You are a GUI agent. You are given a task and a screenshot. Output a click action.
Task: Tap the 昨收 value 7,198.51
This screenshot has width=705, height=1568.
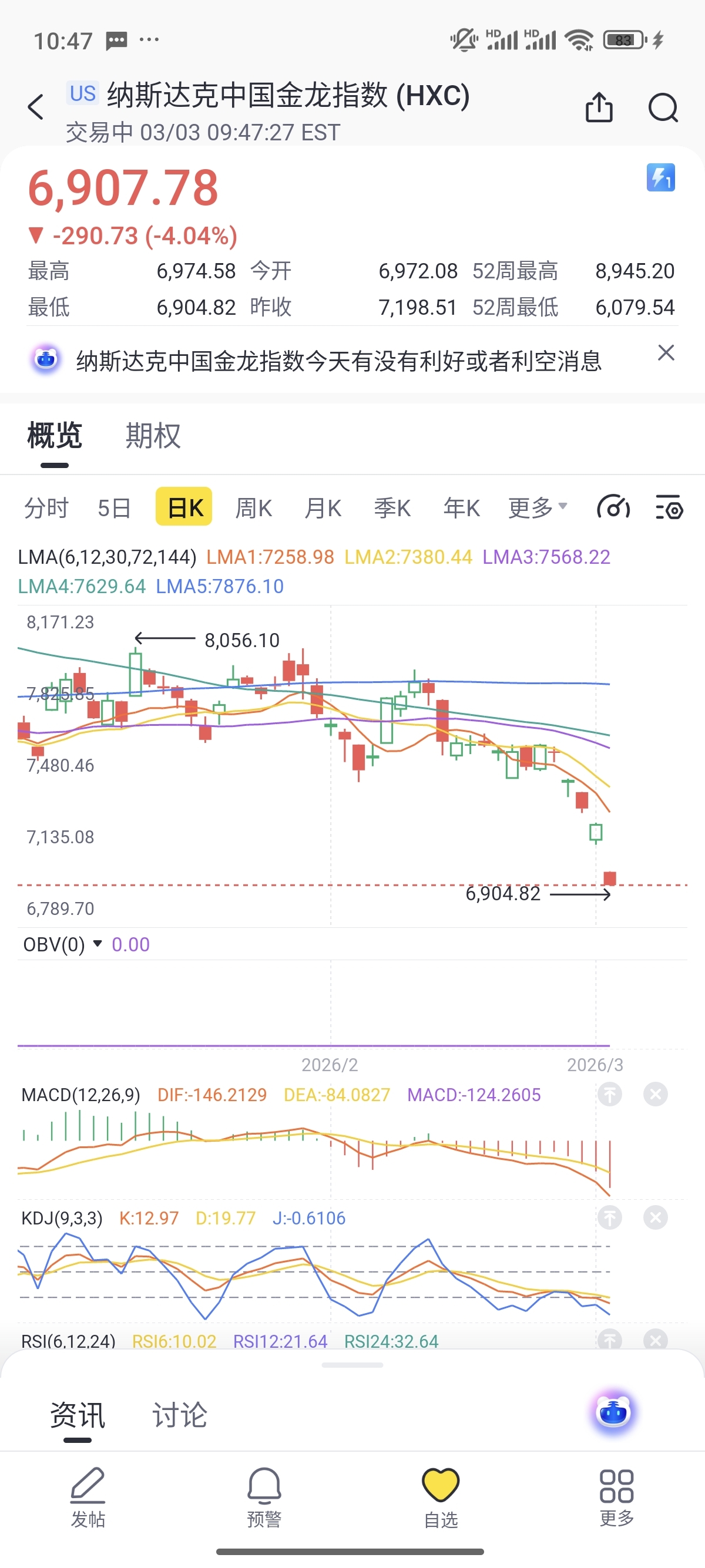pyautogui.click(x=418, y=307)
